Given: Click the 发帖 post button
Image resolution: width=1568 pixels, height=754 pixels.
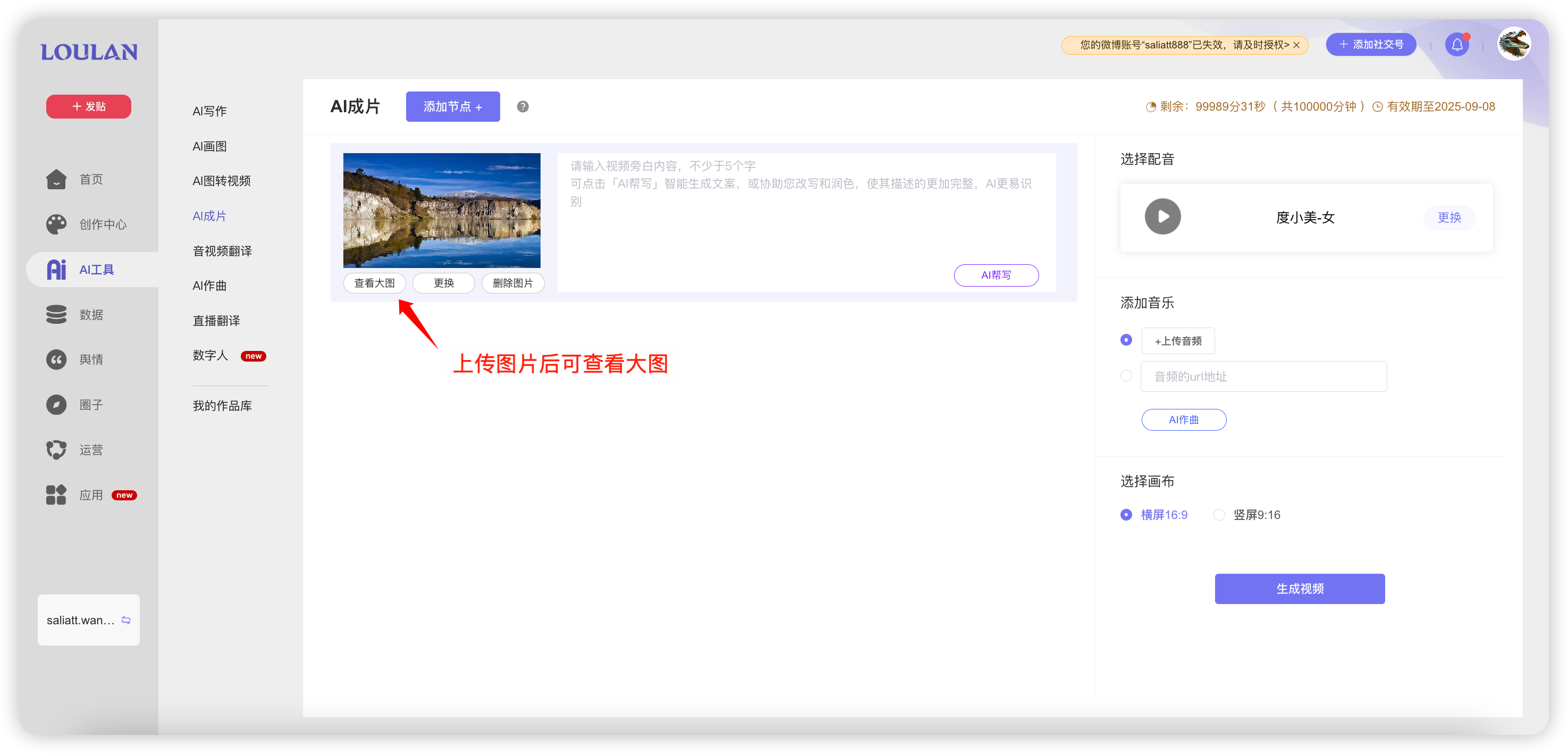Looking at the screenshot, I should [89, 106].
